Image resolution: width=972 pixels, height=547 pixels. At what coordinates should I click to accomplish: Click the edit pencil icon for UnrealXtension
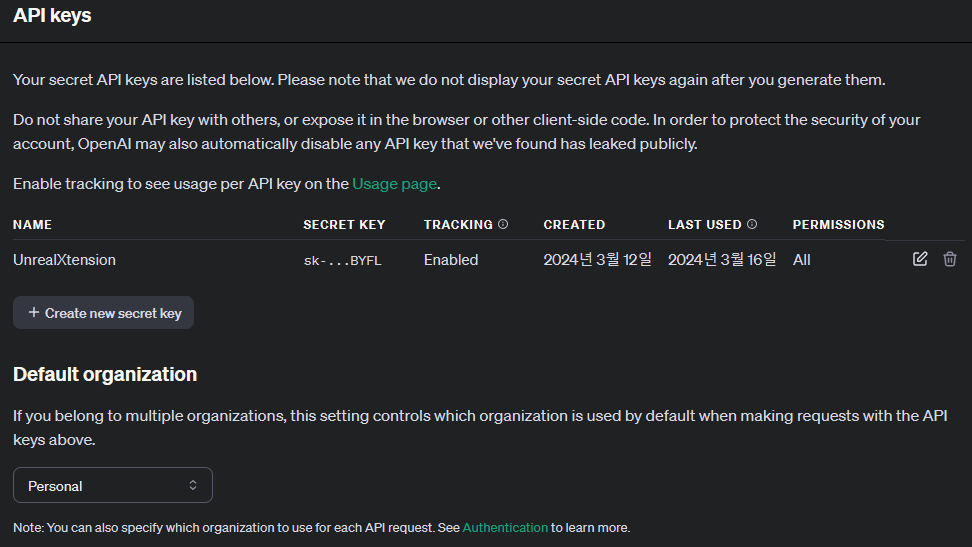(x=920, y=259)
